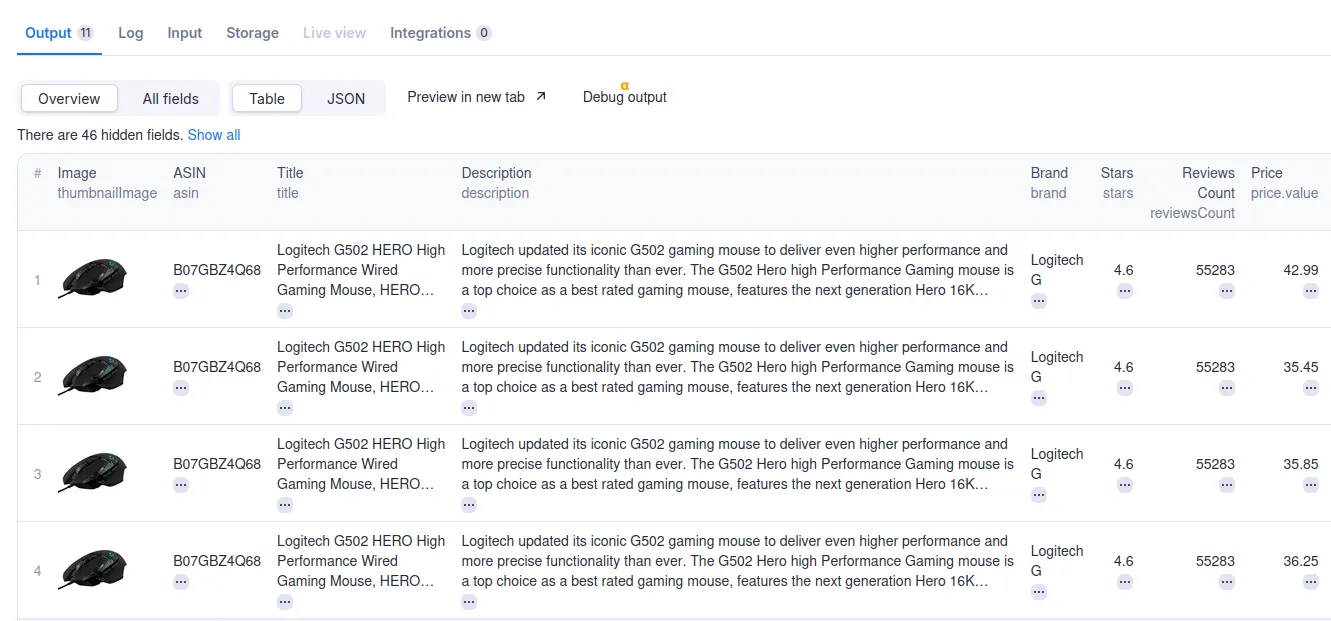The image size is (1331, 621).
Task: Click the alpha badge above Debug output
Action: point(625,86)
